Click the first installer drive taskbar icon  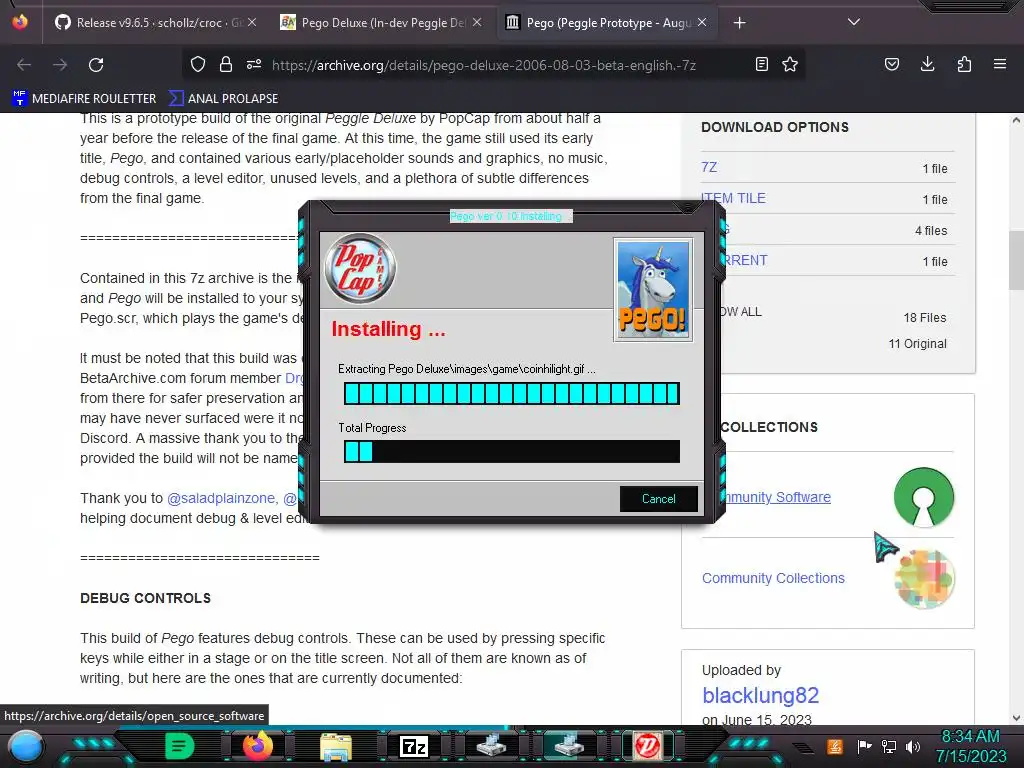click(x=491, y=746)
